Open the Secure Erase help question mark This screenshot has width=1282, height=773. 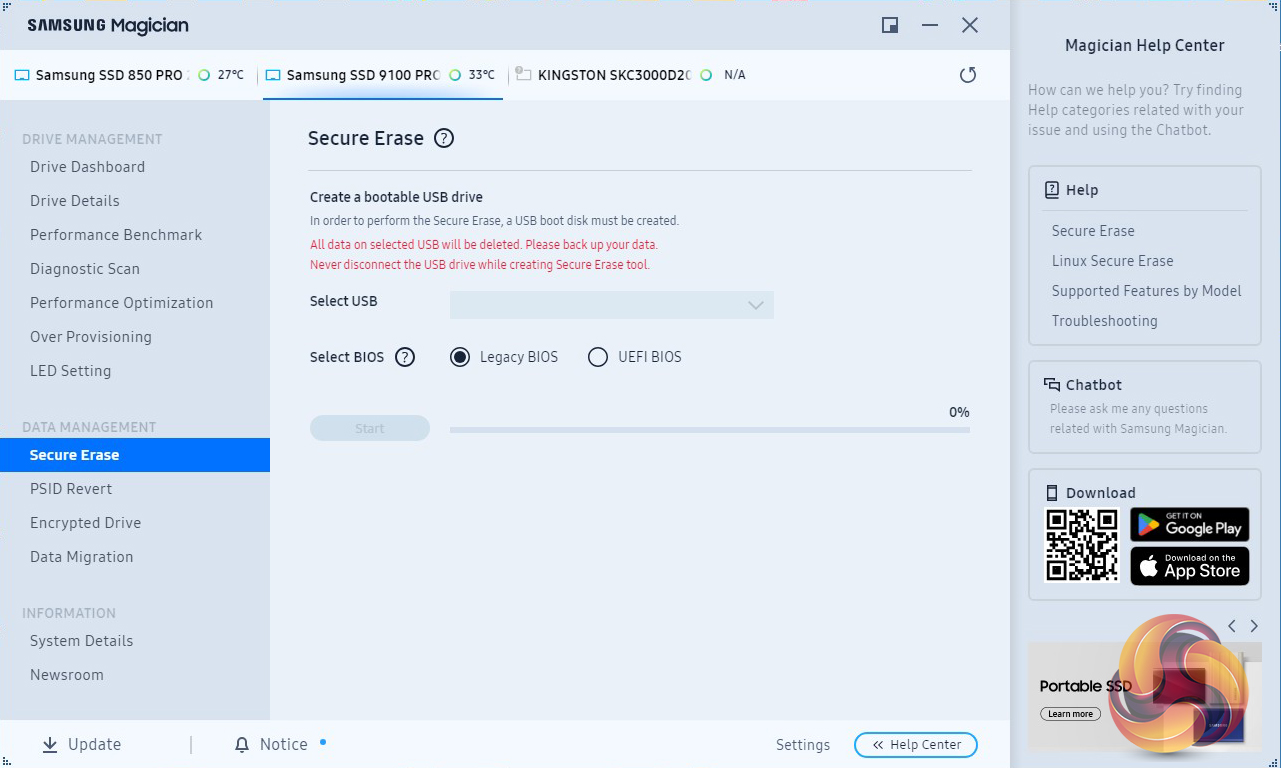pos(444,139)
